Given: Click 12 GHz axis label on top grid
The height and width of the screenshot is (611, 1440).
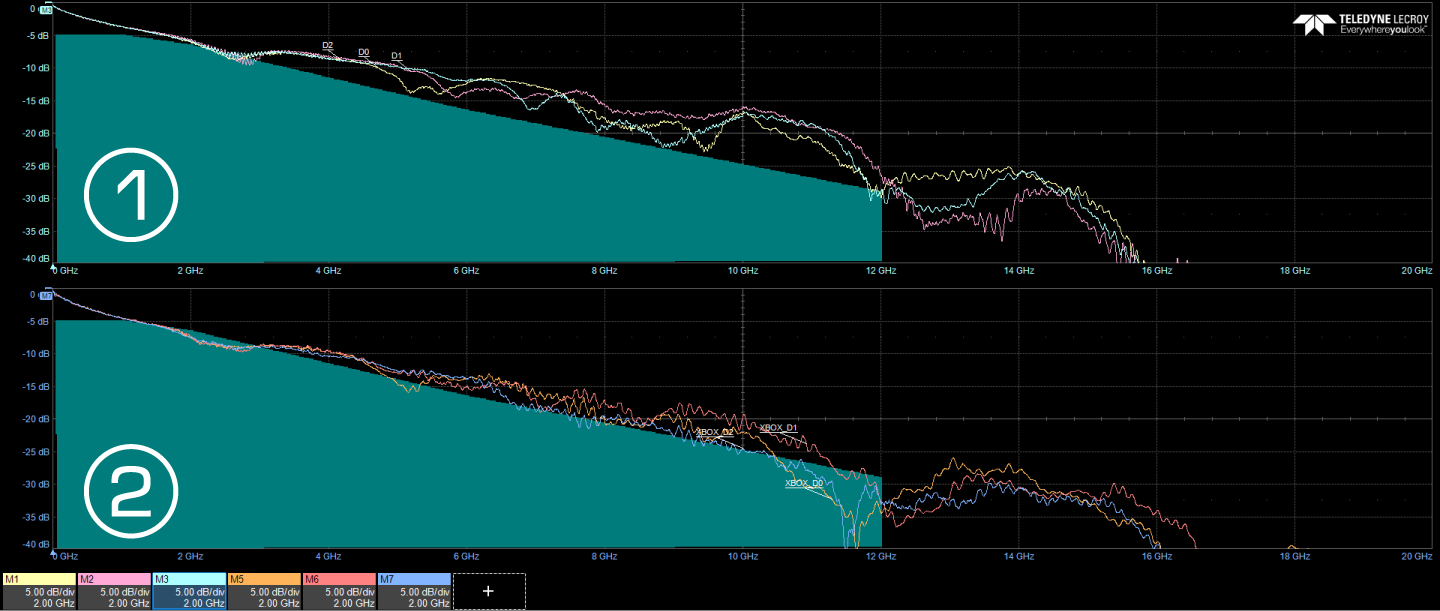Looking at the screenshot, I should pyautogui.click(x=880, y=271).
